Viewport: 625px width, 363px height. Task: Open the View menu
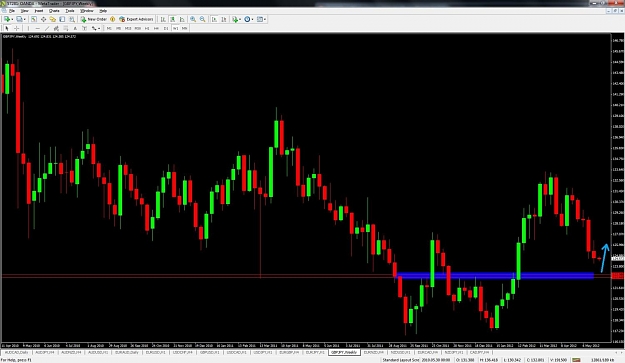24,11
